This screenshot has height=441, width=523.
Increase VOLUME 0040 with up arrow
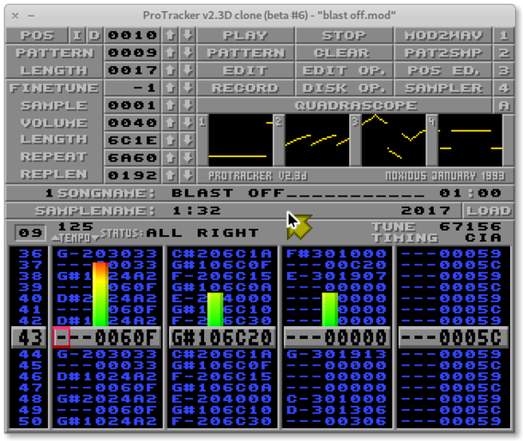coord(170,123)
